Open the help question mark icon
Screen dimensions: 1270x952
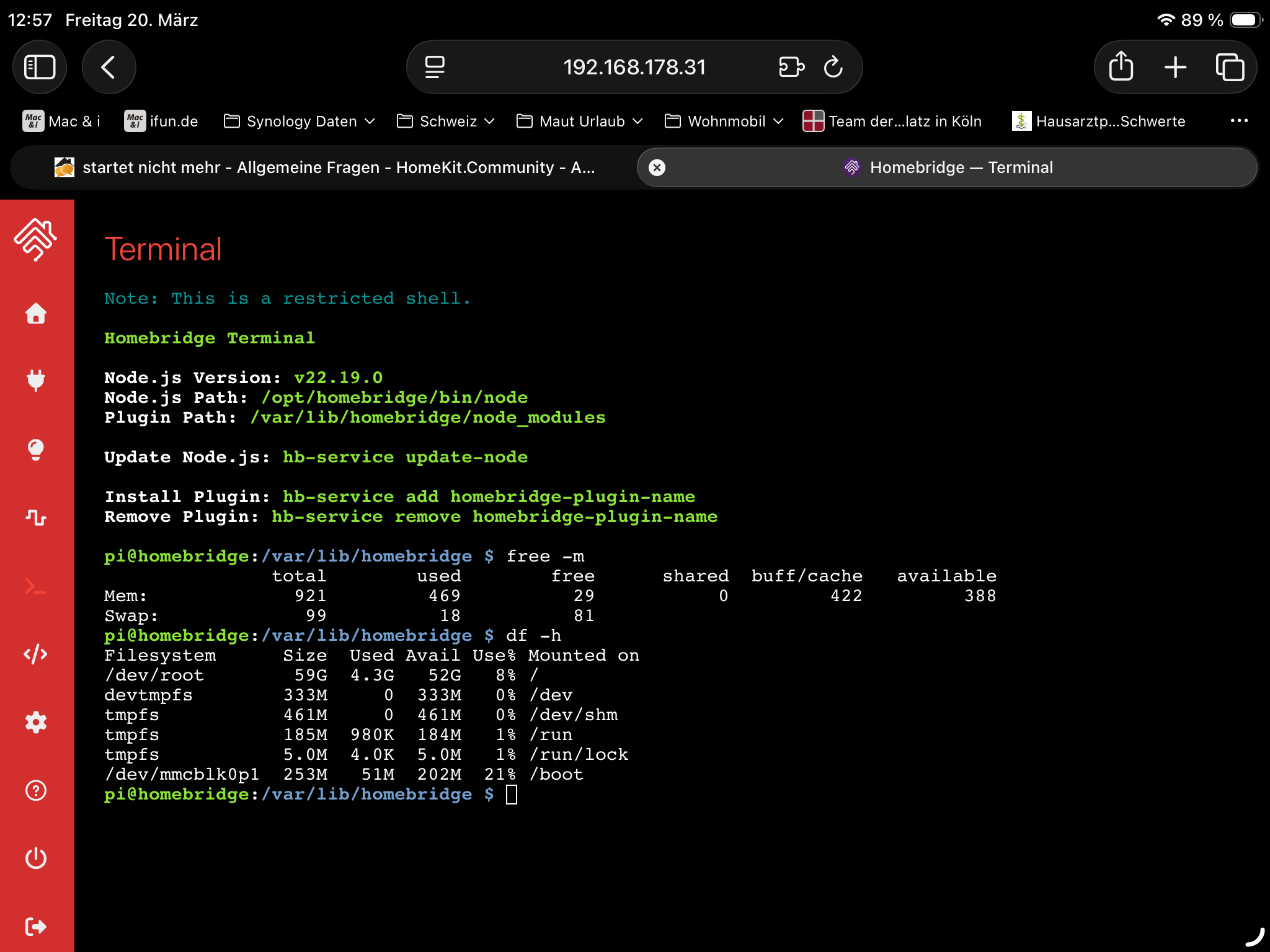[x=36, y=790]
